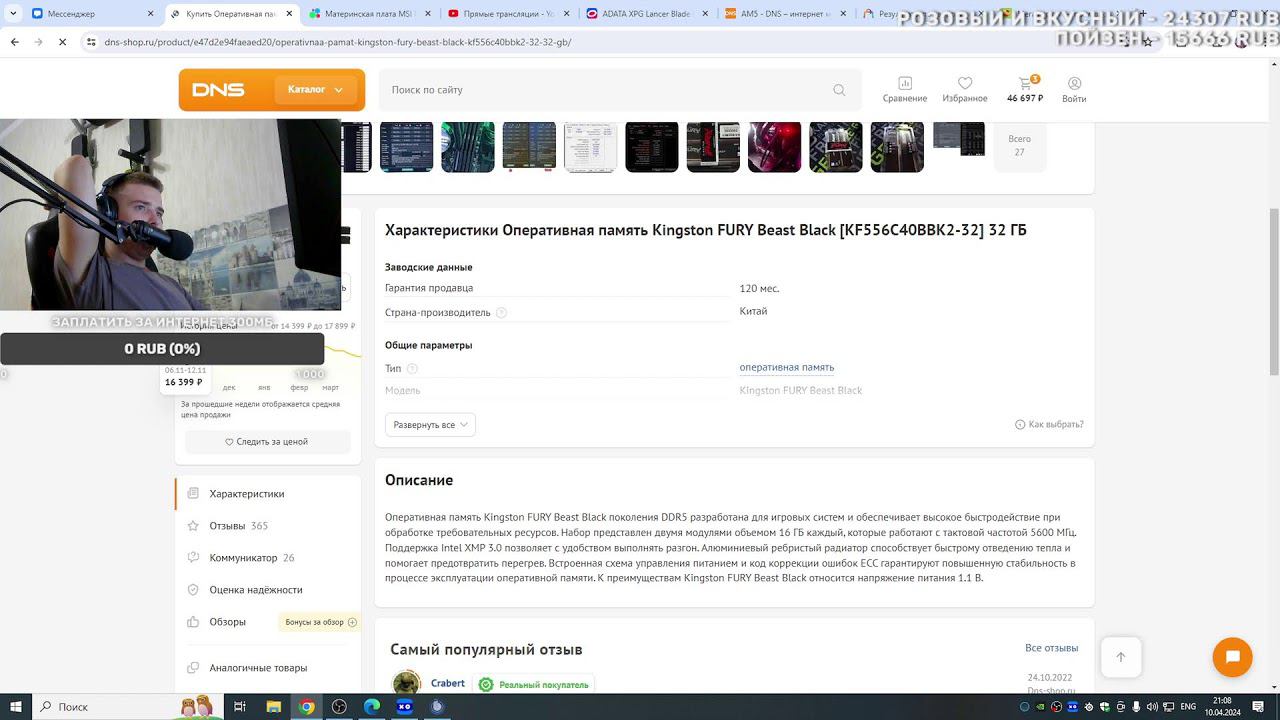
Task: Click the Китай country value
Action: (753, 311)
